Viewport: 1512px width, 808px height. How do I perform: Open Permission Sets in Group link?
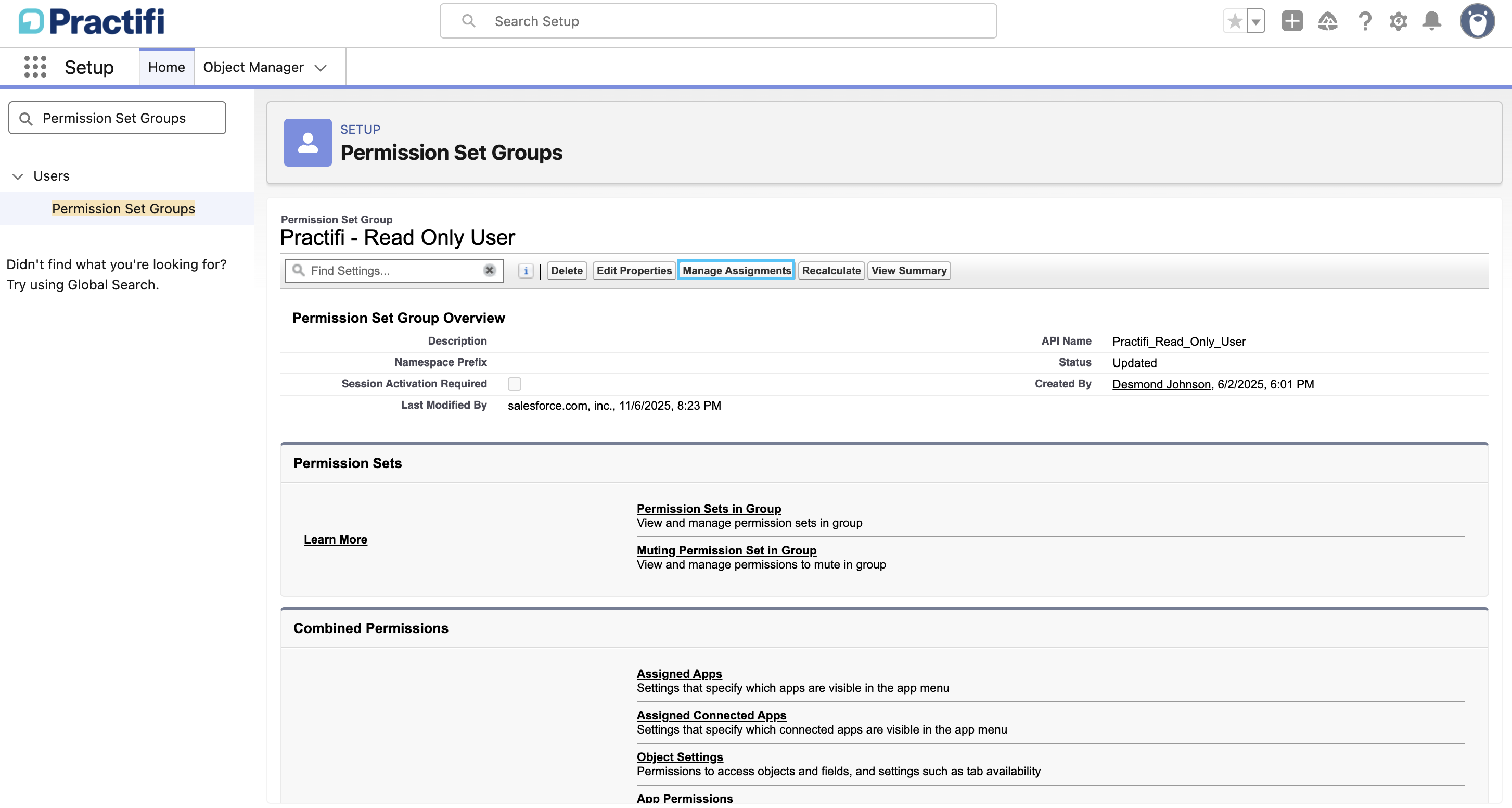[709, 509]
